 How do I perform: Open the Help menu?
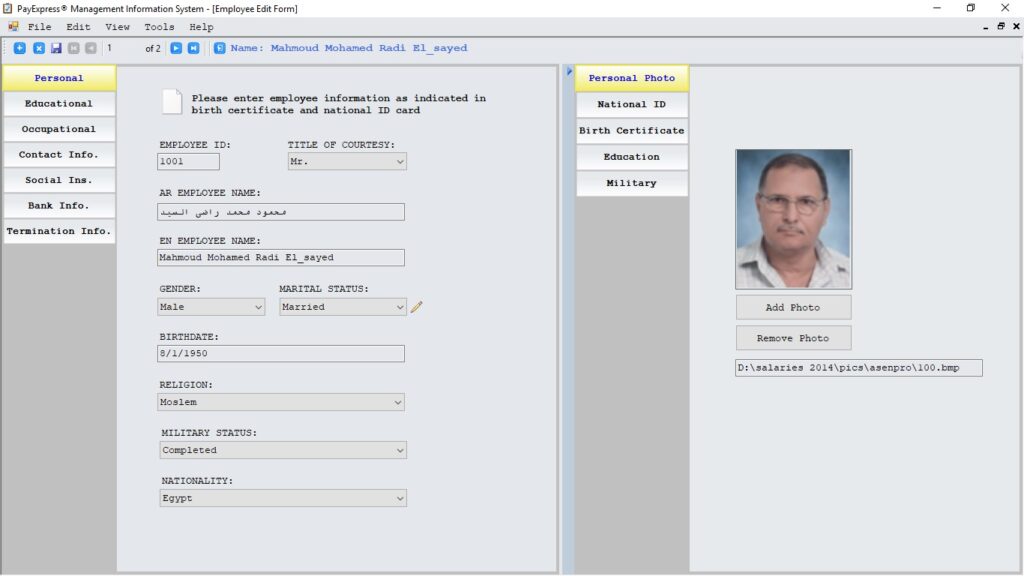[x=201, y=27]
